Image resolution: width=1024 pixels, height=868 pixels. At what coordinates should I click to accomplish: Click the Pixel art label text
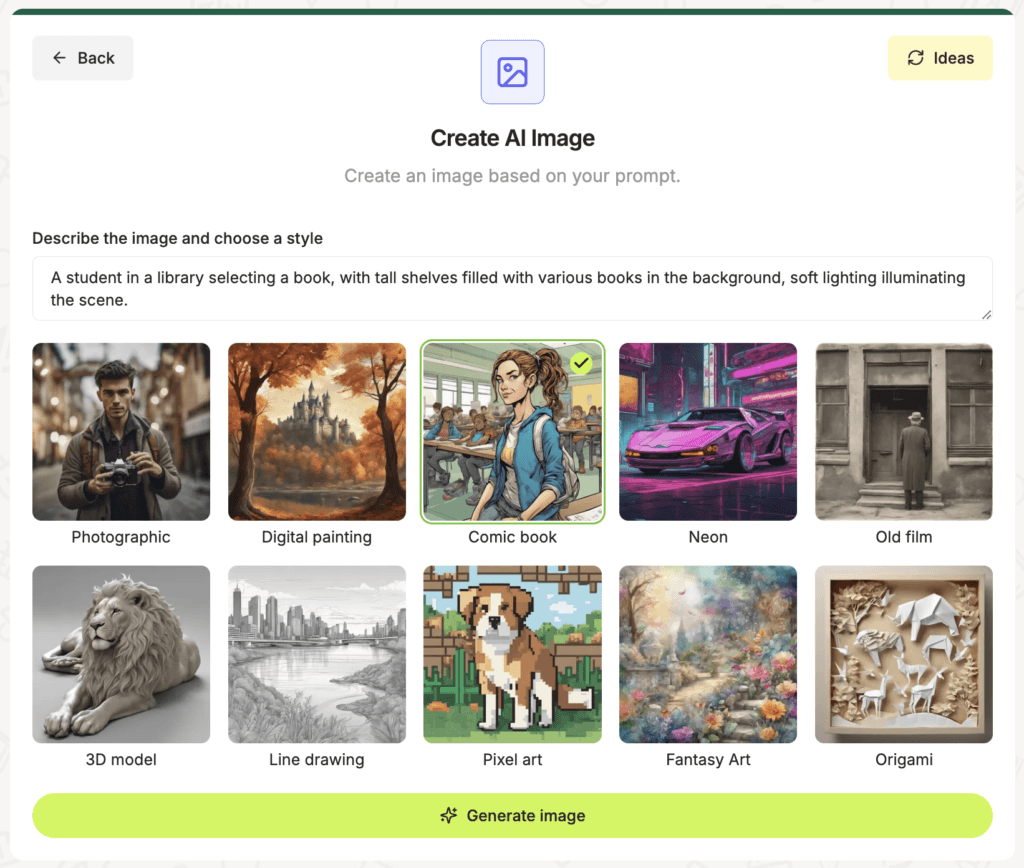click(x=513, y=760)
